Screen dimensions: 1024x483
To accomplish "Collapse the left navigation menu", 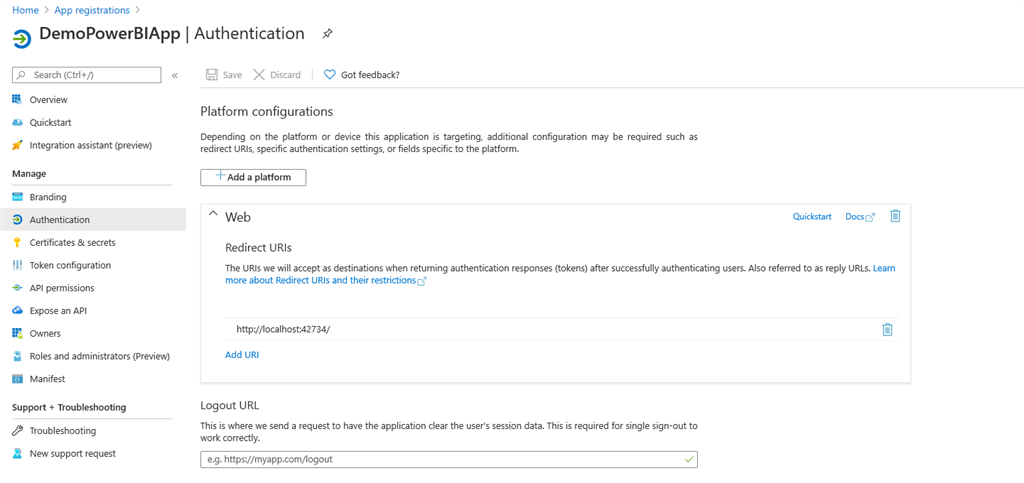I will pos(175,75).
